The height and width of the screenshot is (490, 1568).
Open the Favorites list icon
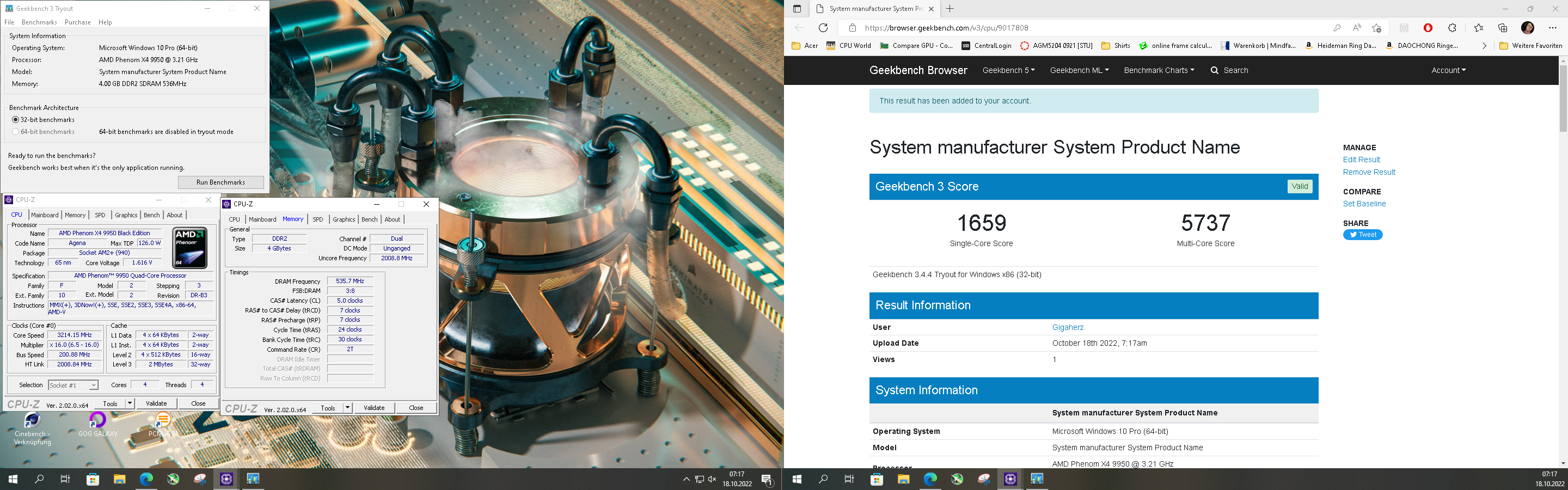coord(1479,27)
